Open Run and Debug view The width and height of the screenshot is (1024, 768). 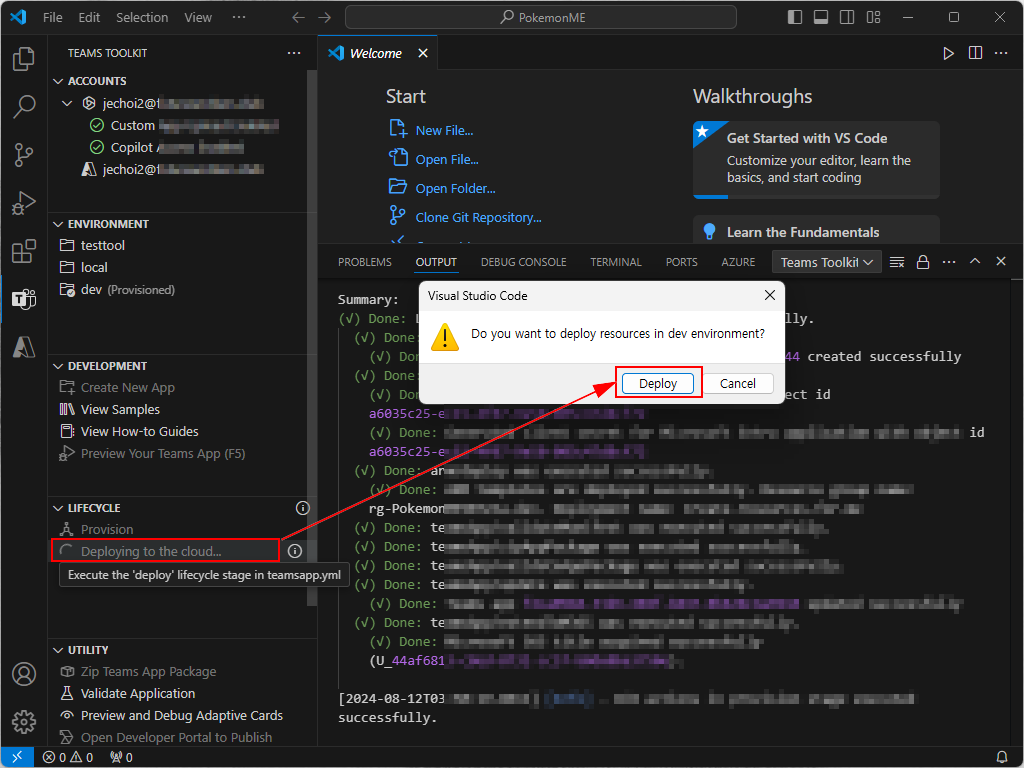(24, 203)
